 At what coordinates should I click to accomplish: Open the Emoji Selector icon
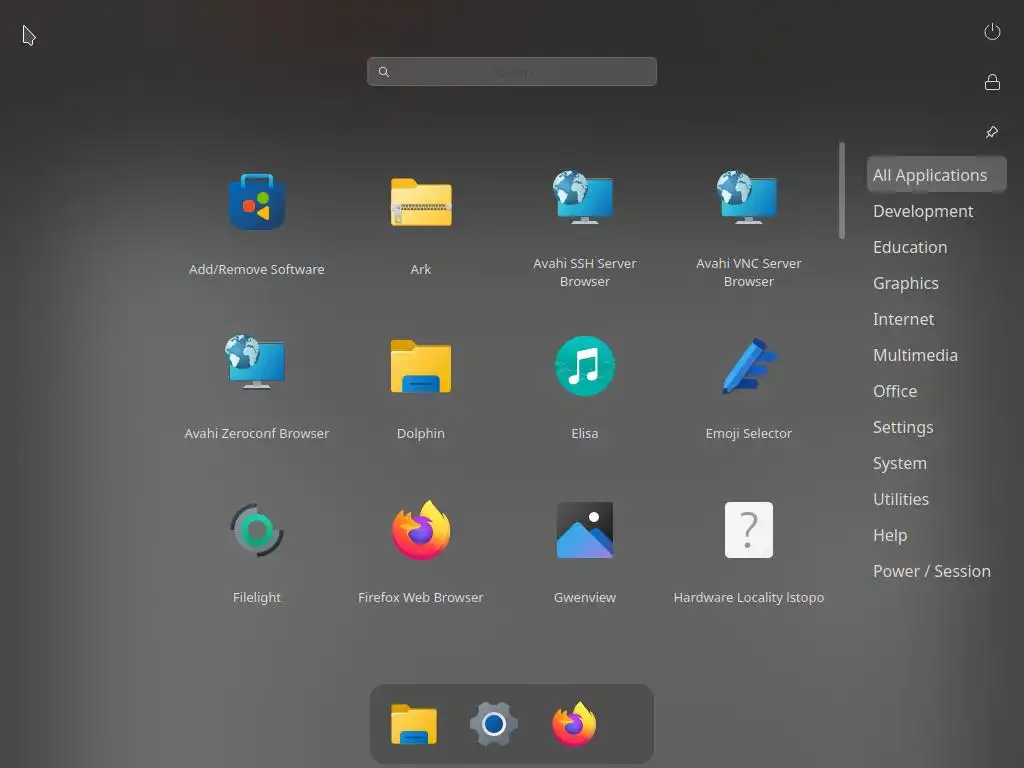point(748,366)
